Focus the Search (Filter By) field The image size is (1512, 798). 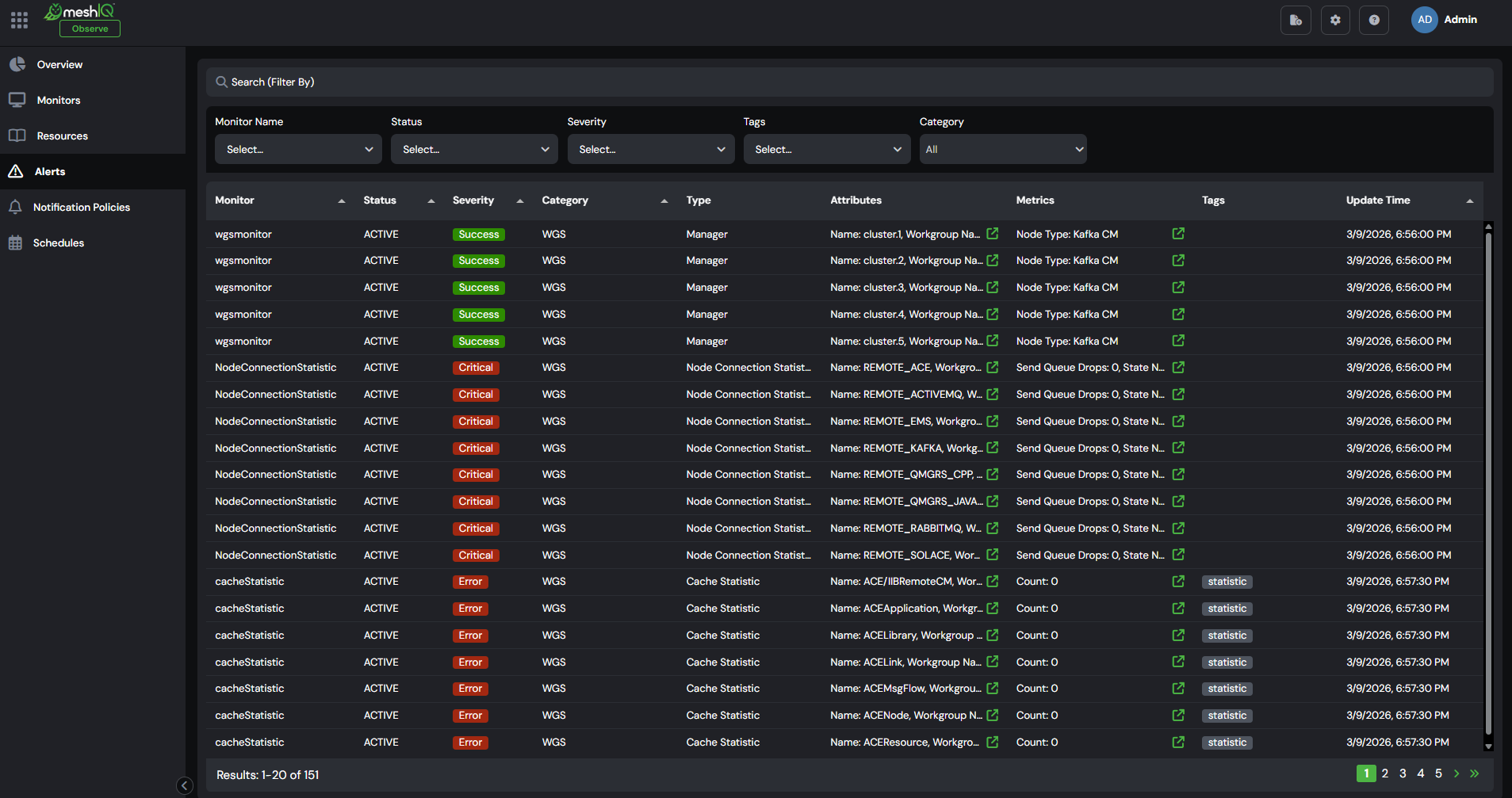[x=849, y=82]
